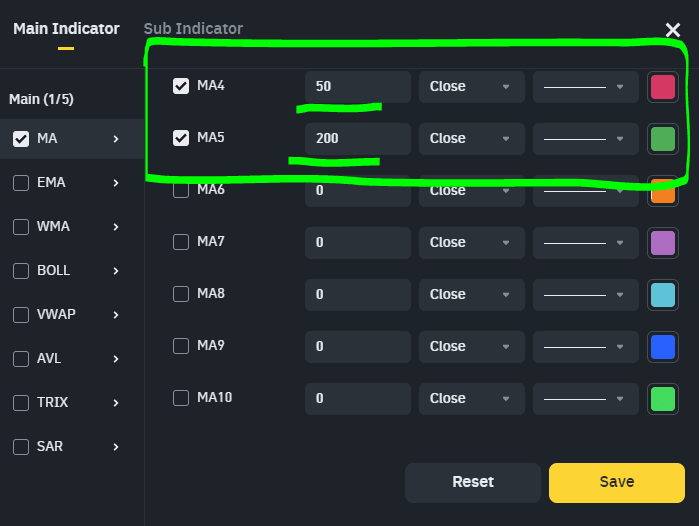Open MA4 Close source dropdown
699x526 pixels.
[470, 86]
